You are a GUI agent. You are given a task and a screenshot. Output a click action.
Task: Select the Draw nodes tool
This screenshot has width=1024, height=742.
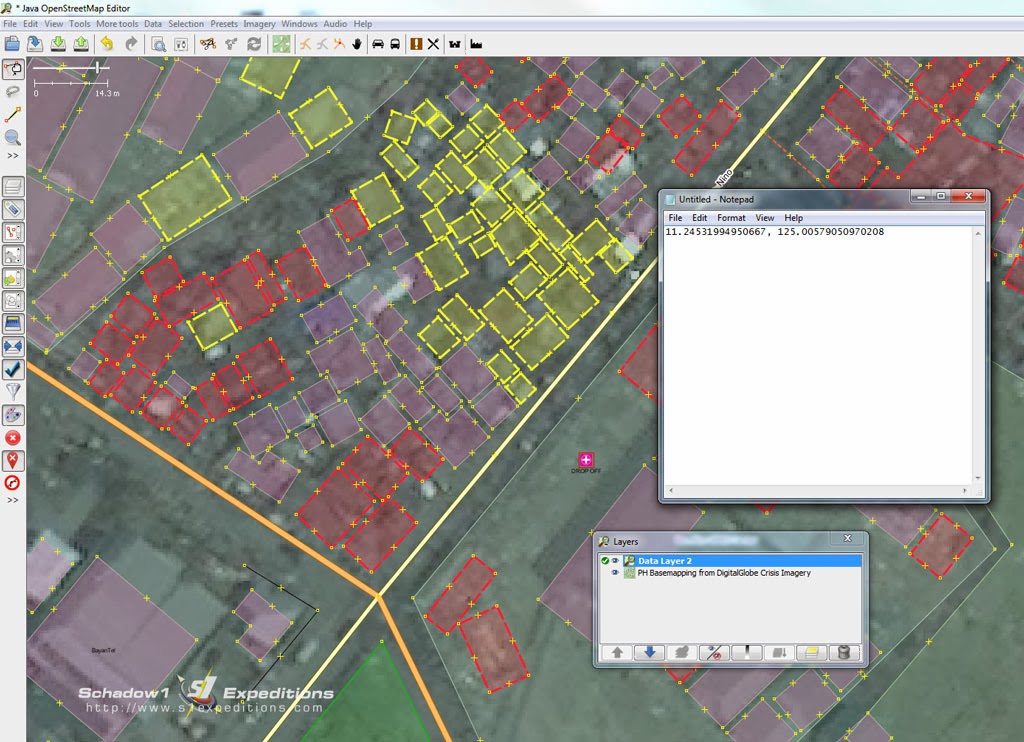(12, 112)
